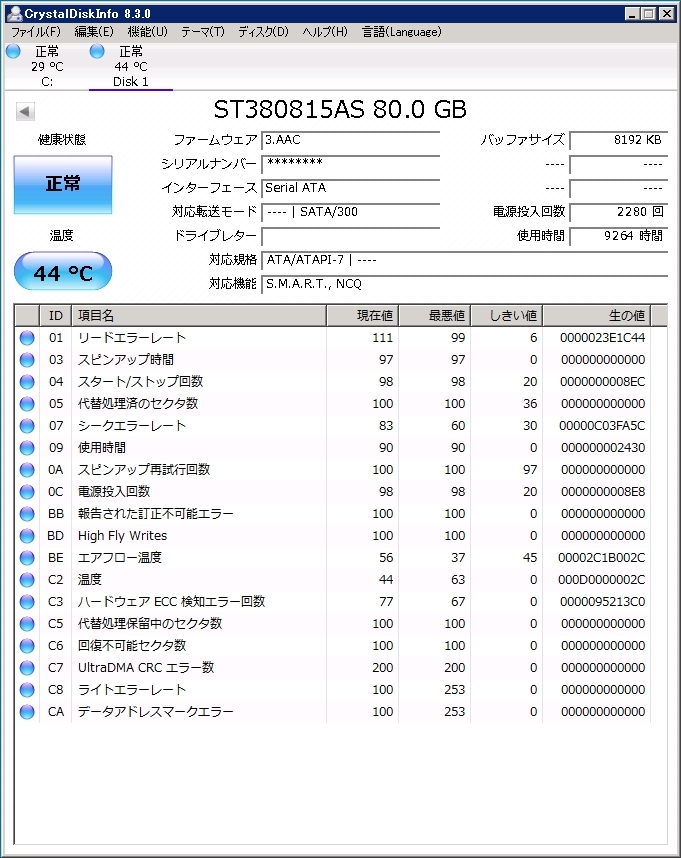Screen dimensions: 681x858
Task: Switch to the C: disk tab
Action: (47, 66)
